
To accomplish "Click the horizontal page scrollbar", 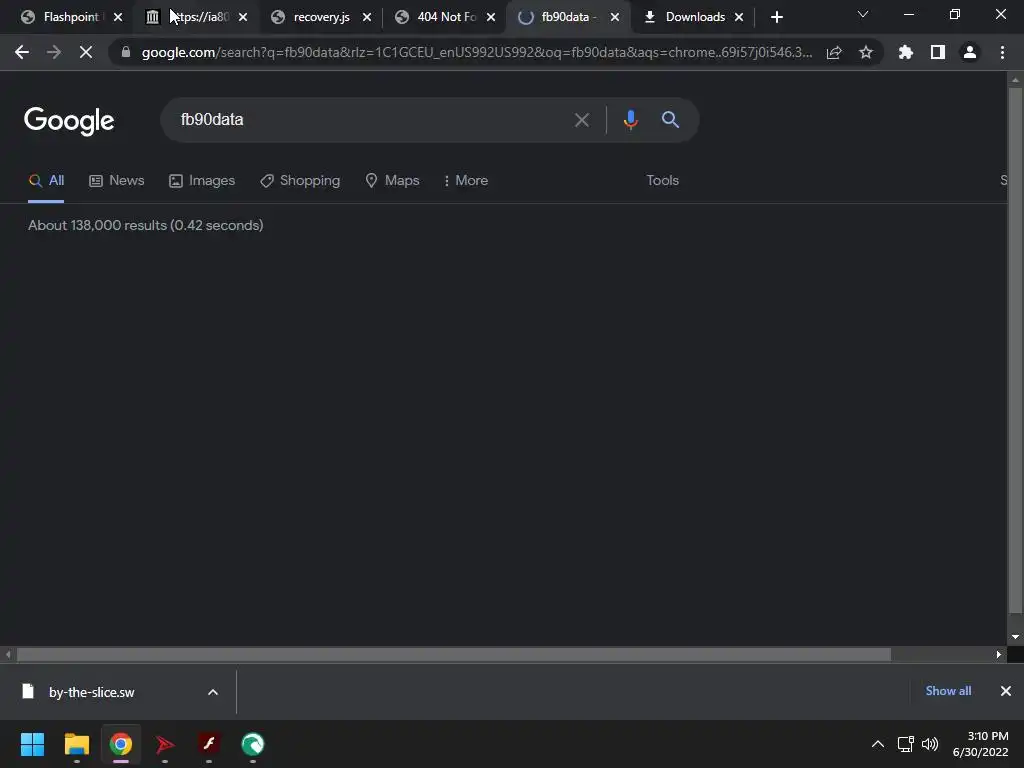I will 454,654.
